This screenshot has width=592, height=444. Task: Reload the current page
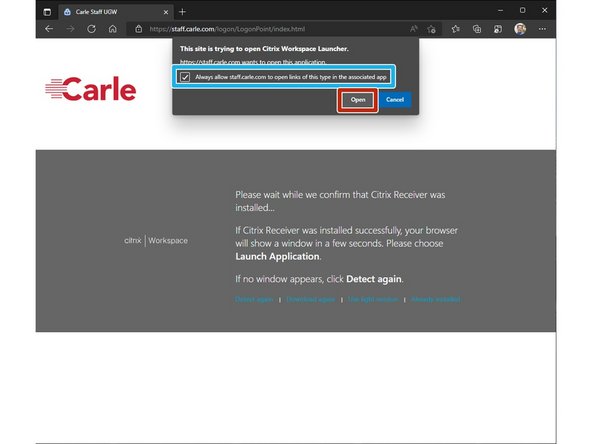91,29
